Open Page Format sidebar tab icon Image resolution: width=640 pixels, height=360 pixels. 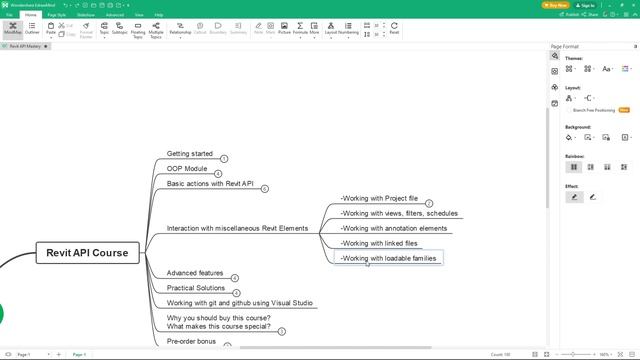point(554,56)
